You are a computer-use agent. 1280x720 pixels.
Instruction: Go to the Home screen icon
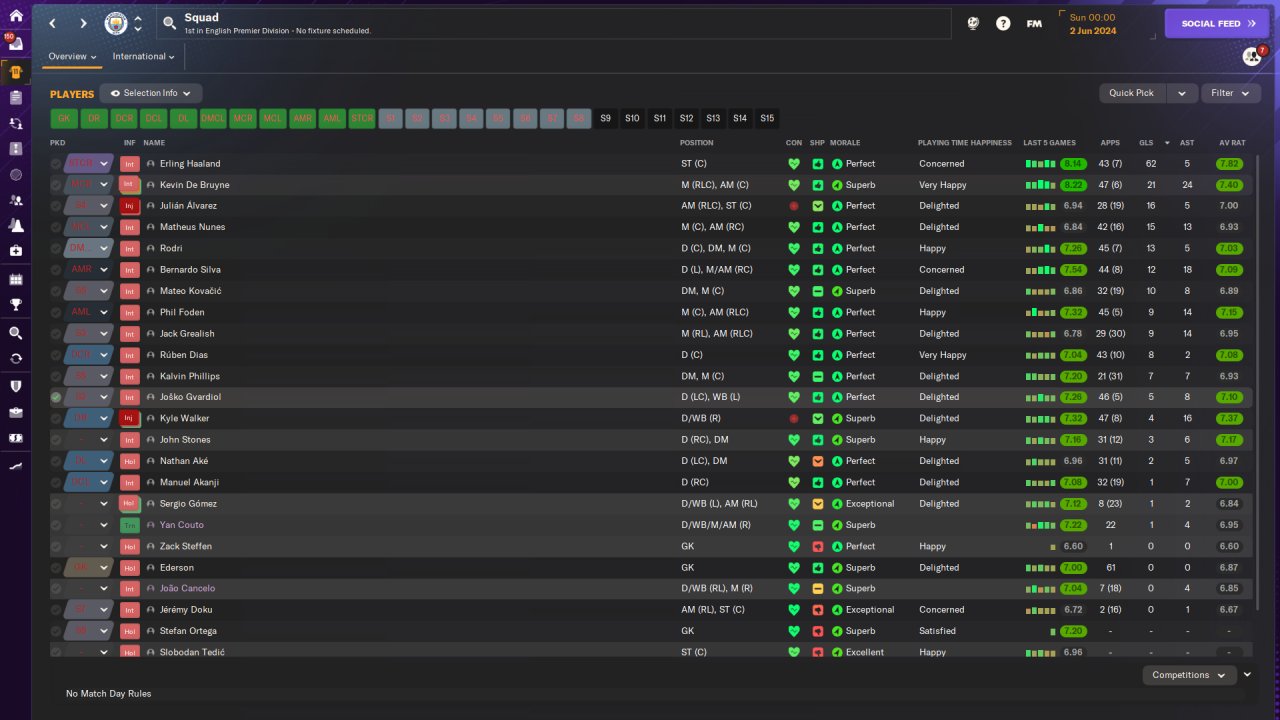[x=15, y=16]
